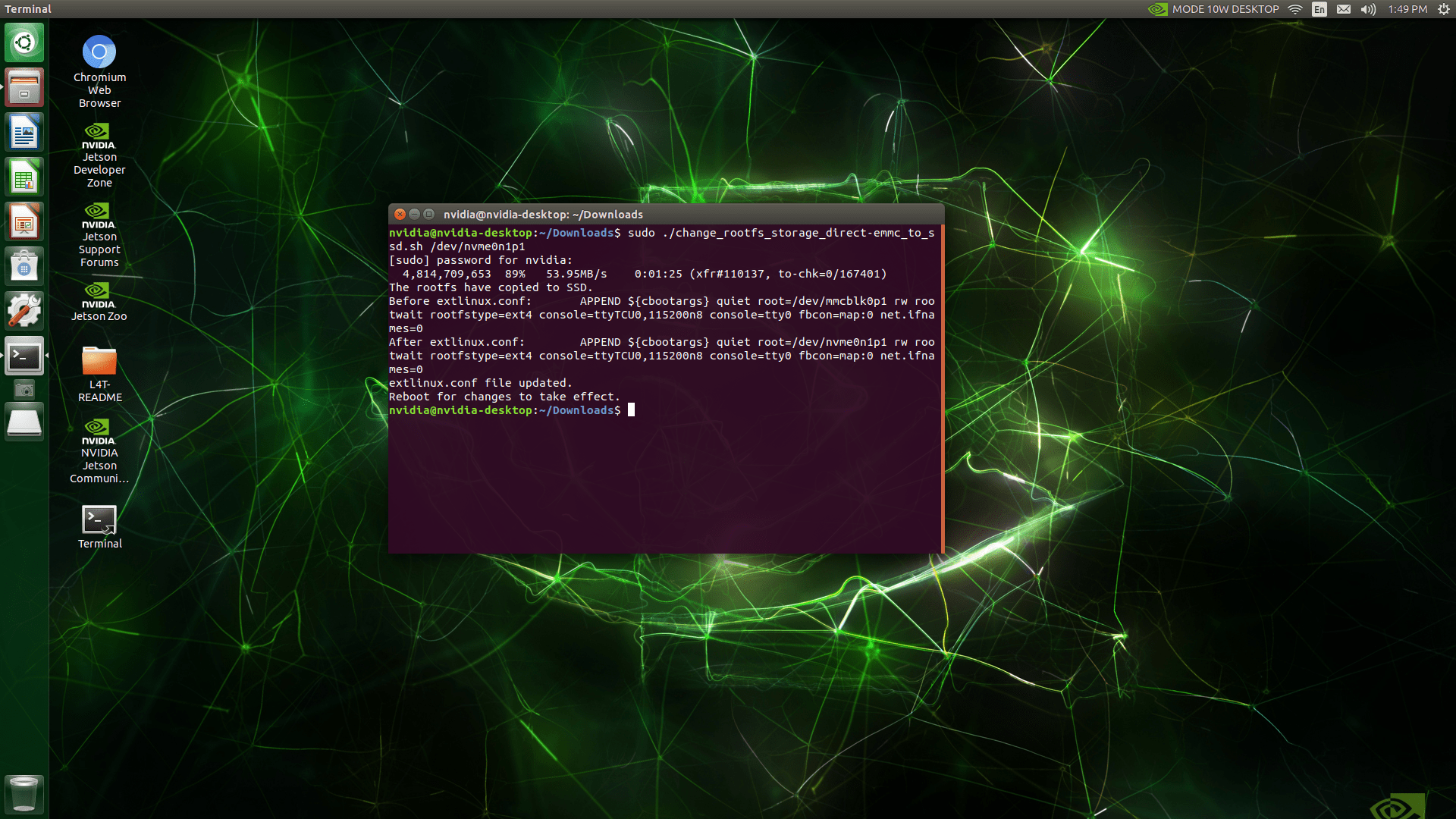Open the Ubuntu Dash search launcher
Screen dimensions: 1456x819
click(x=24, y=42)
